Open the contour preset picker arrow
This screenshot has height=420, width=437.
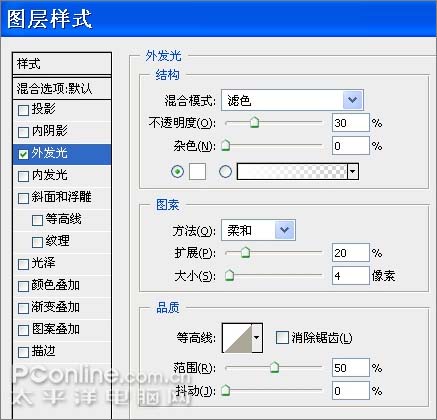(257, 338)
